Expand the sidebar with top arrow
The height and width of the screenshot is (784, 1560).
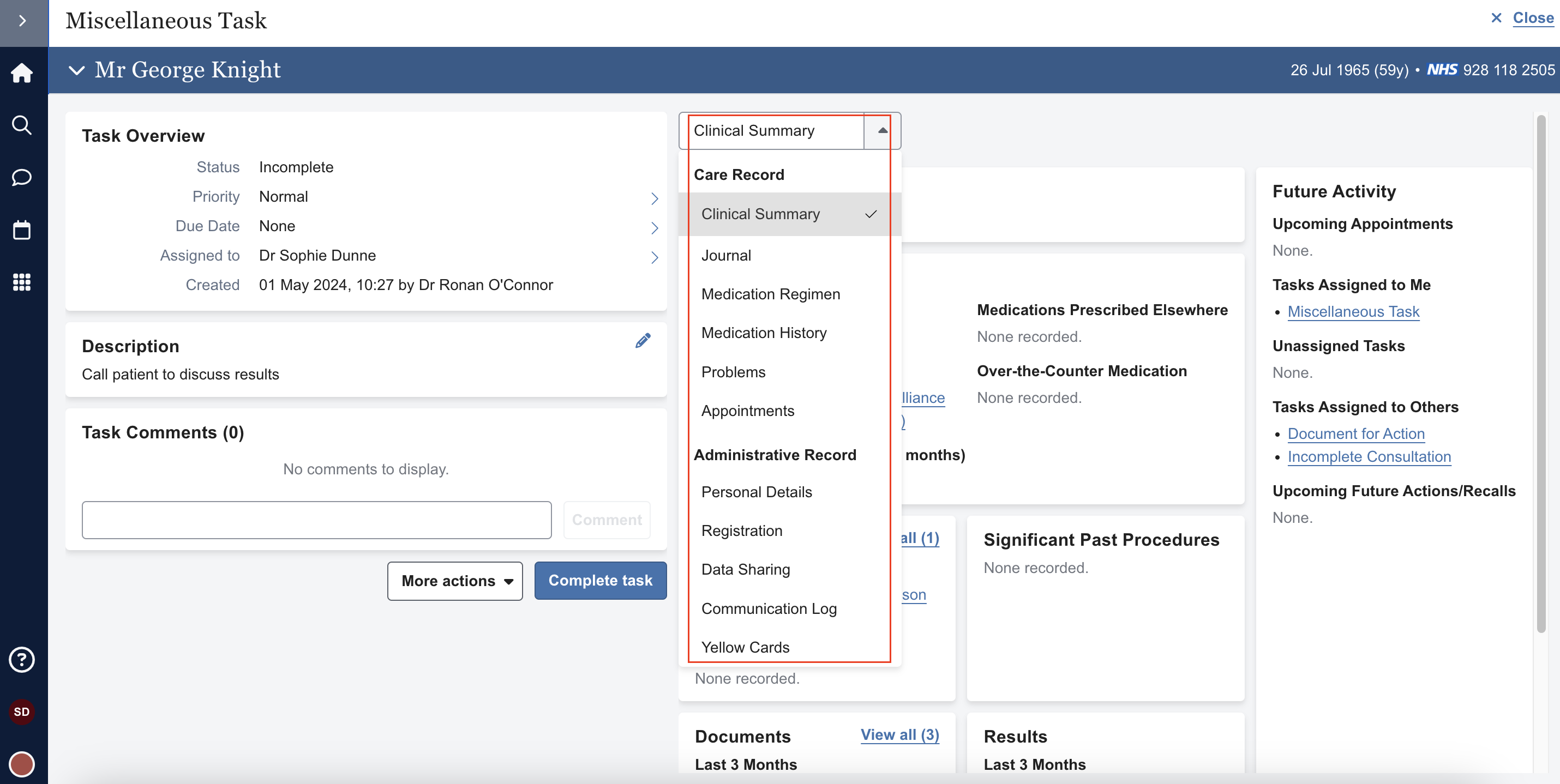tap(23, 21)
